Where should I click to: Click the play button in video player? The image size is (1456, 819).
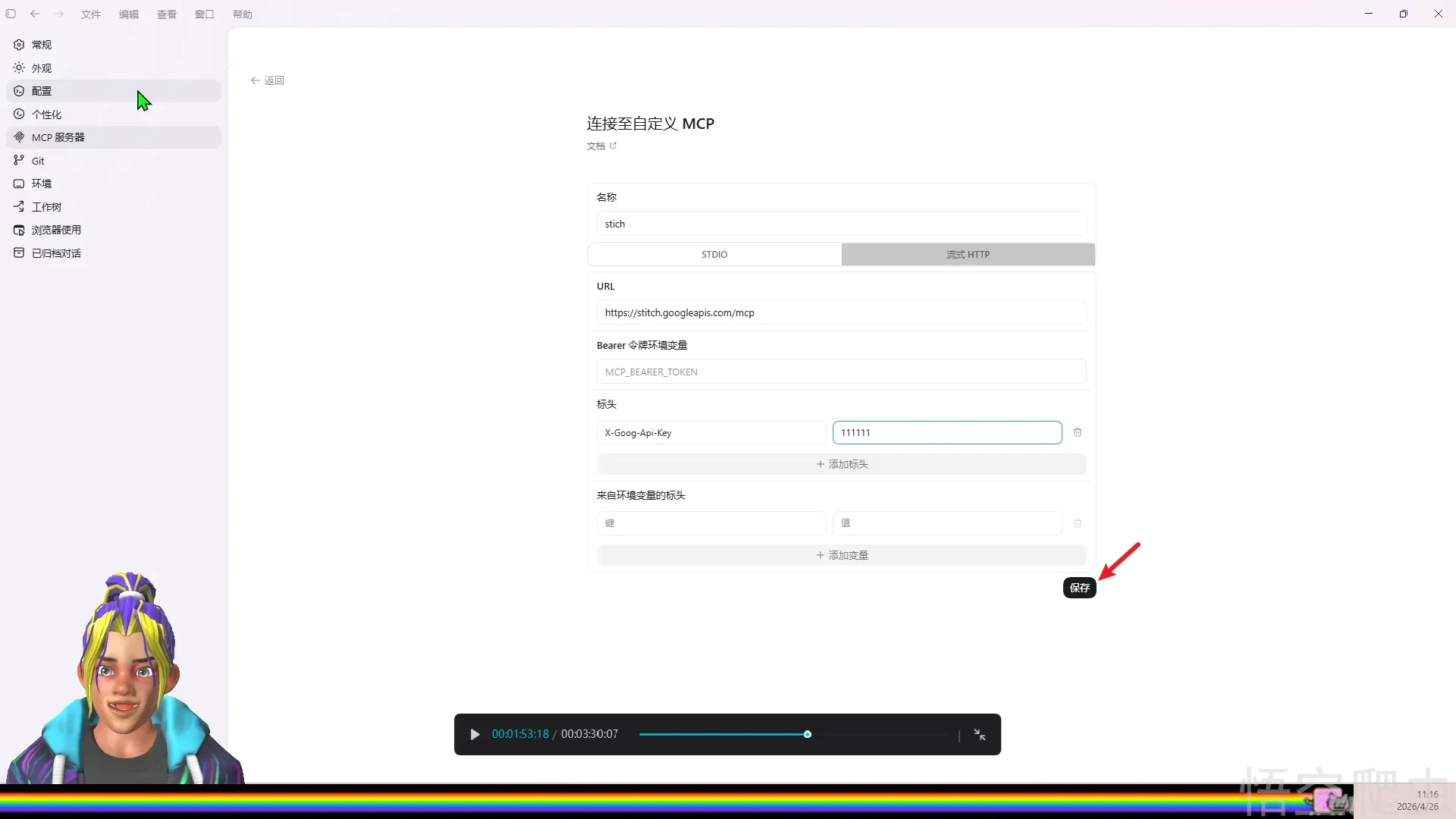pyautogui.click(x=475, y=734)
